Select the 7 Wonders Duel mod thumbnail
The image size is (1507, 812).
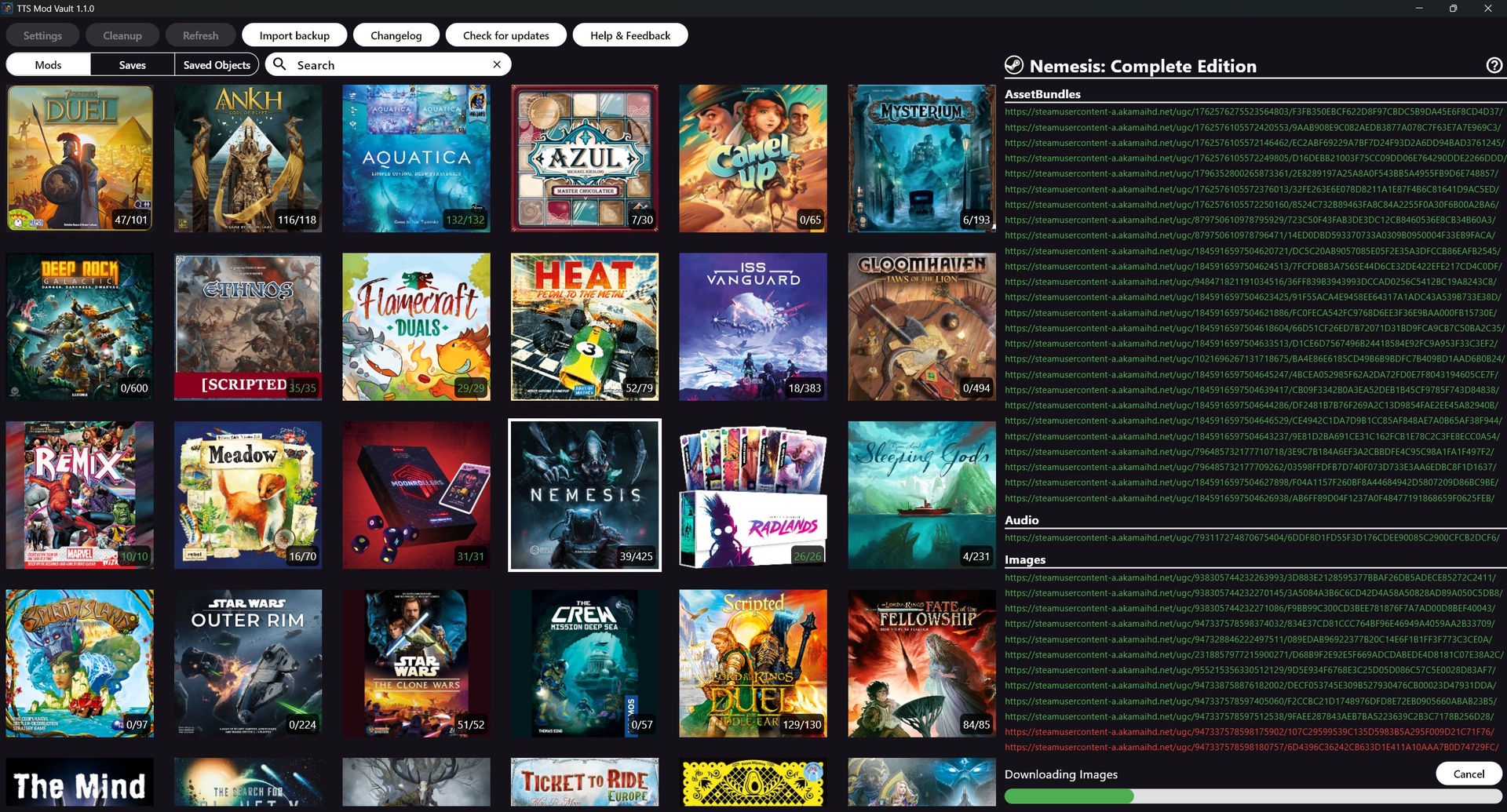[80, 158]
